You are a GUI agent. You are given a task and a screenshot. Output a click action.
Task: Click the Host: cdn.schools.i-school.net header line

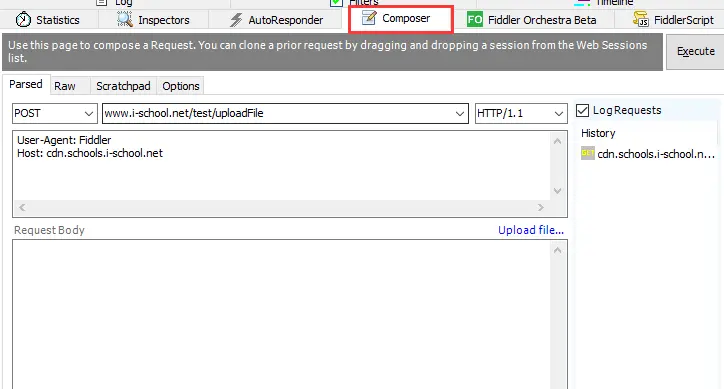pyautogui.click(x=90, y=153)
